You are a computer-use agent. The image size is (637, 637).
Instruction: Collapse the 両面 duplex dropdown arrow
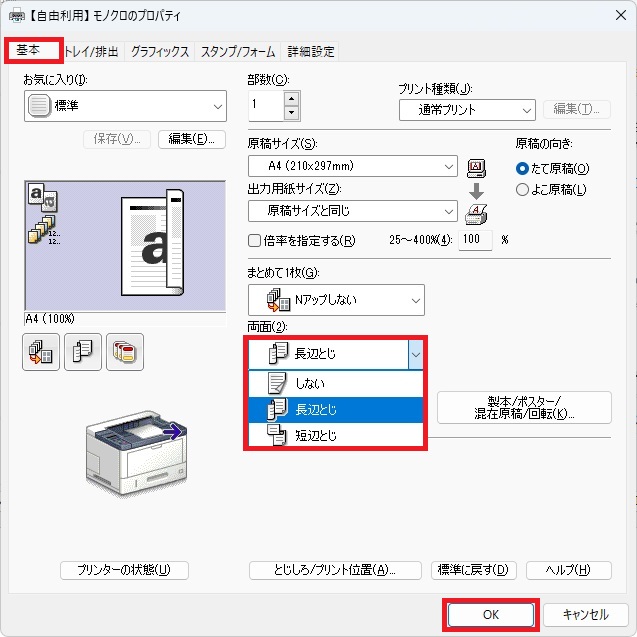[x=416, y=355]
